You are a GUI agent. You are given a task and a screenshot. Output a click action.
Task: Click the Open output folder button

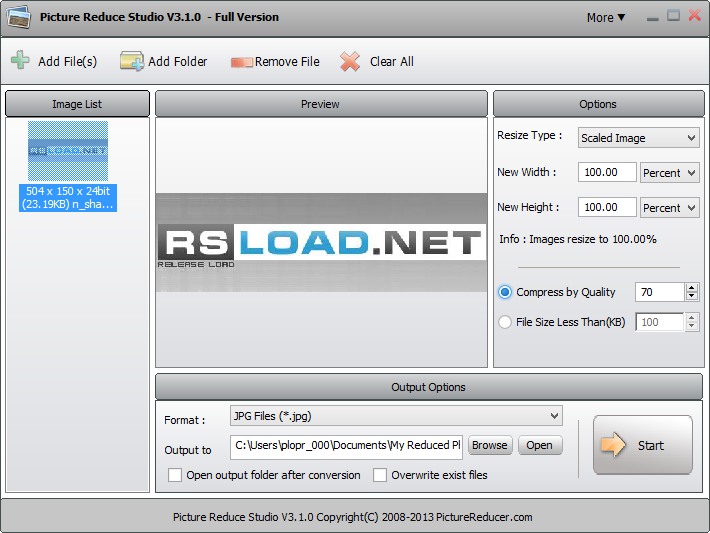539,445
